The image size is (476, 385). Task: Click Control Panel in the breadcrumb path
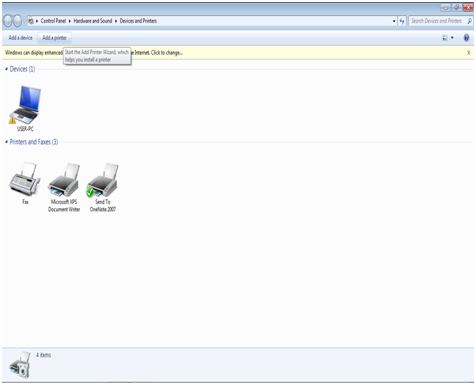(x=53, y=21)
